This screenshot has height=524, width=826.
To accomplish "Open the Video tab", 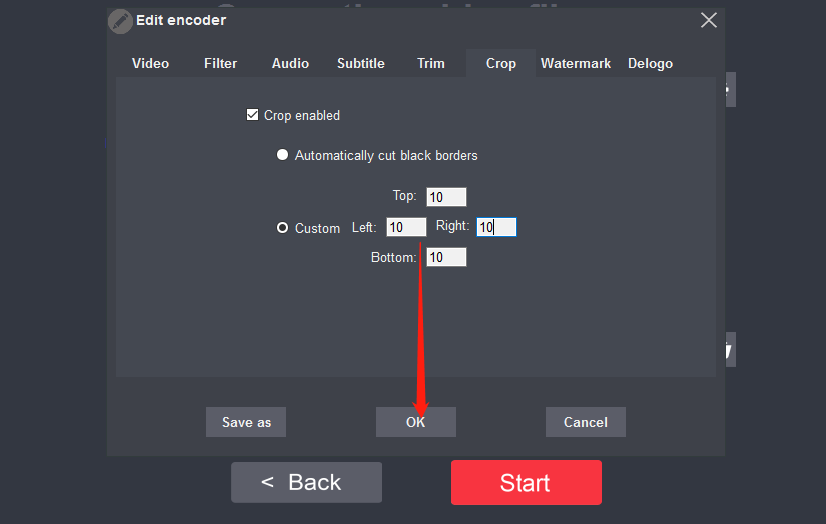I will 150,63.
